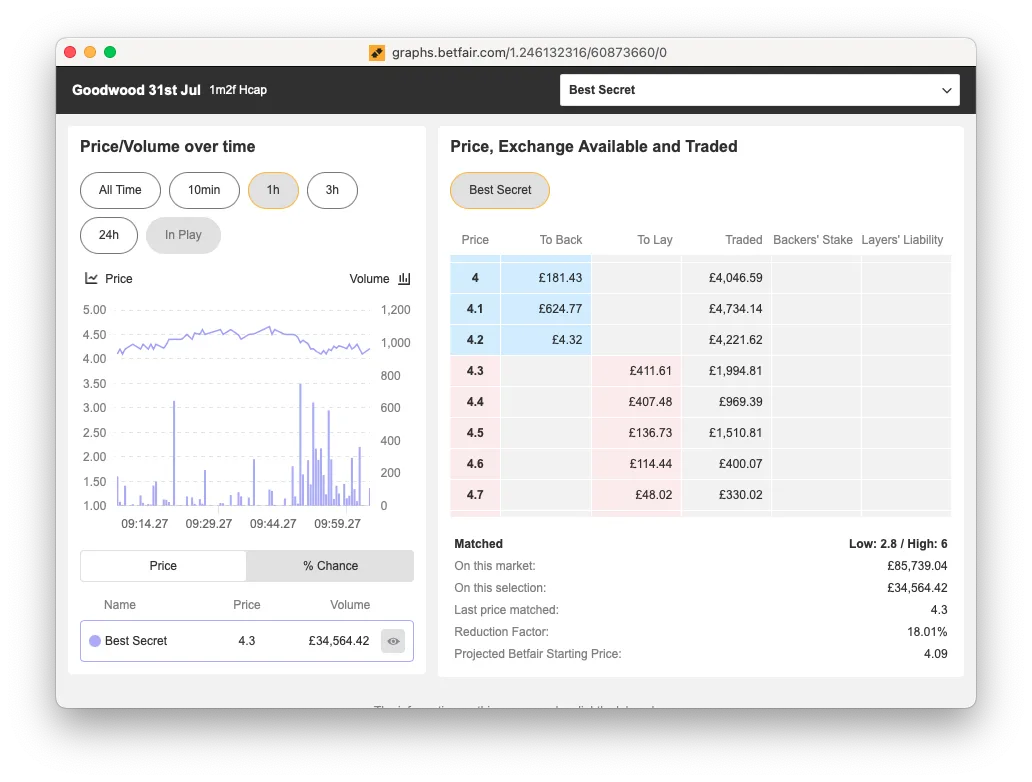Screen dimensions: 1032x782
Task: Click the 4.1 price cell
Action: (x=475, y=309)
